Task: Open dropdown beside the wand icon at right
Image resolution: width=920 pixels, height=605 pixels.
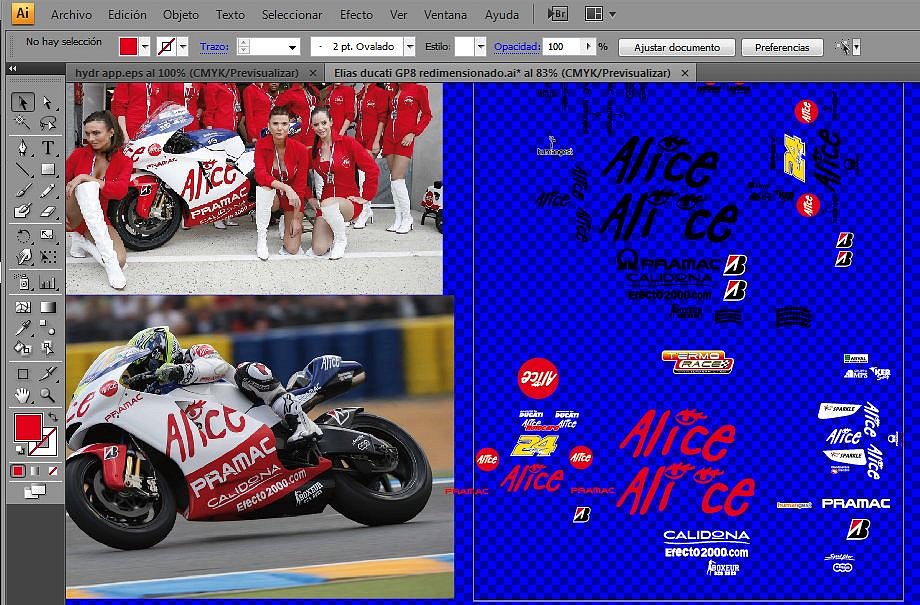Action: 857,47
